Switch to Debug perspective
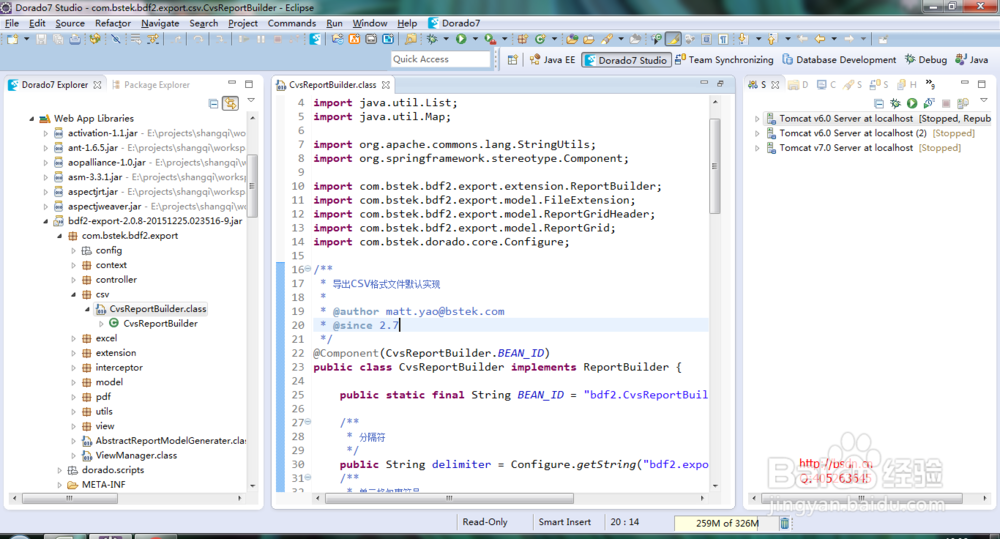 click(x=926, y=59)
